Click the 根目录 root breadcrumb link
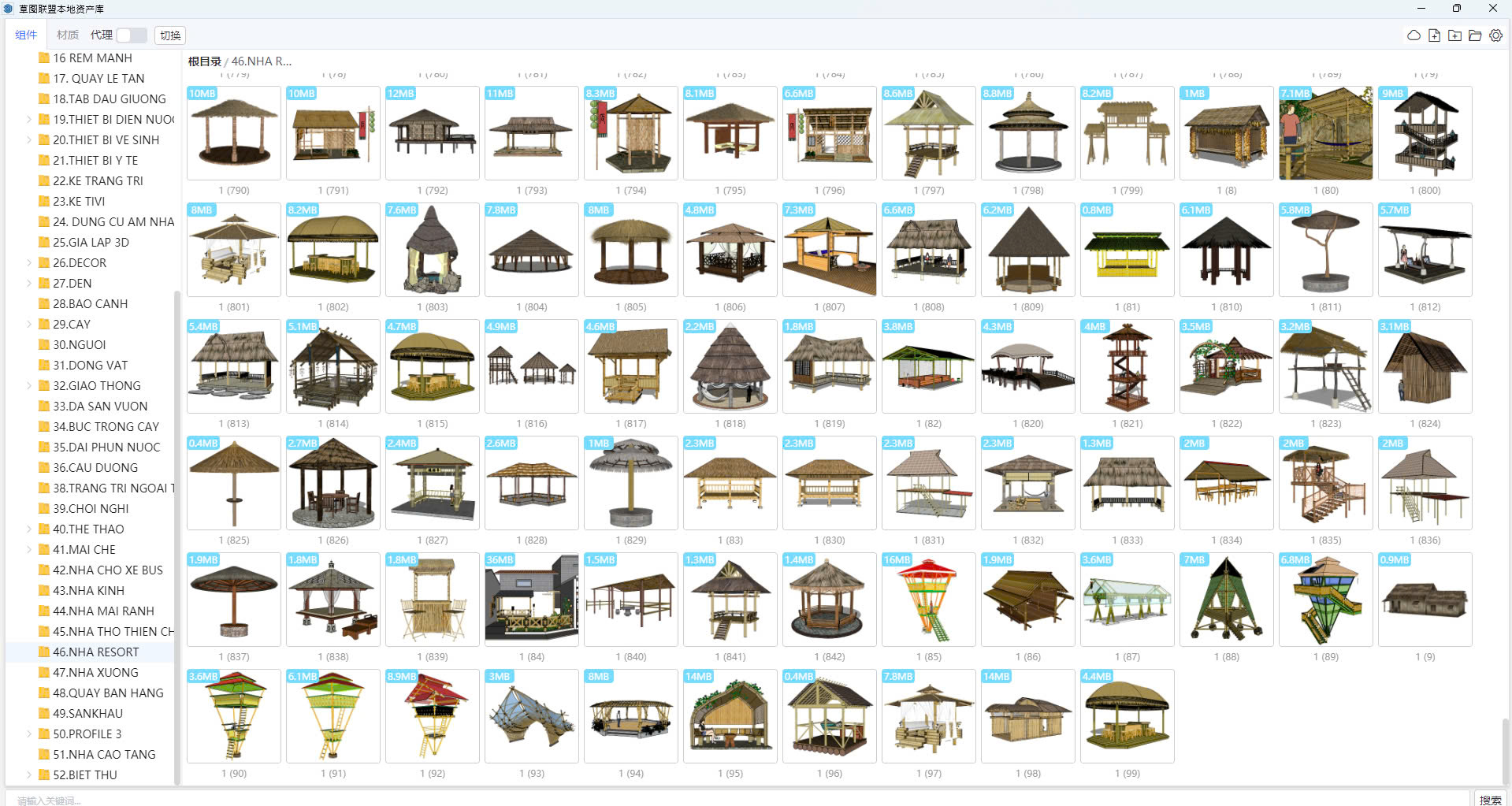 204,61
